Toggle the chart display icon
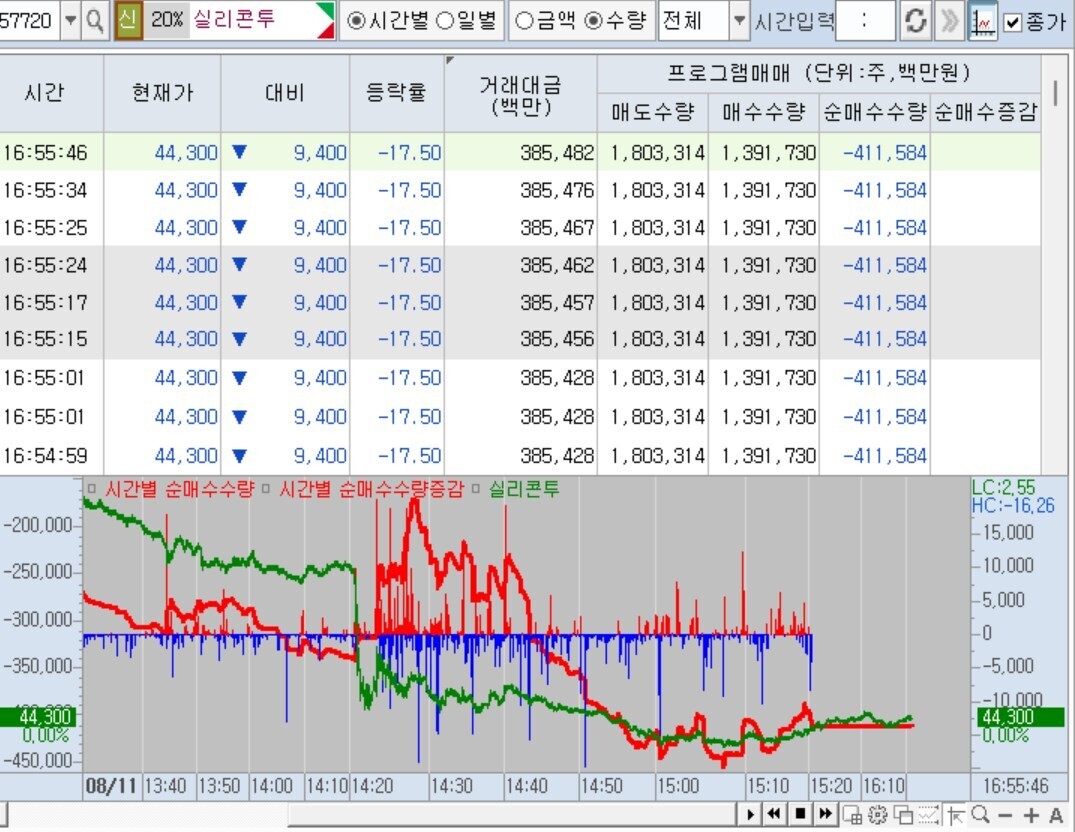The image size is (1075, 832). coord(983,22)
